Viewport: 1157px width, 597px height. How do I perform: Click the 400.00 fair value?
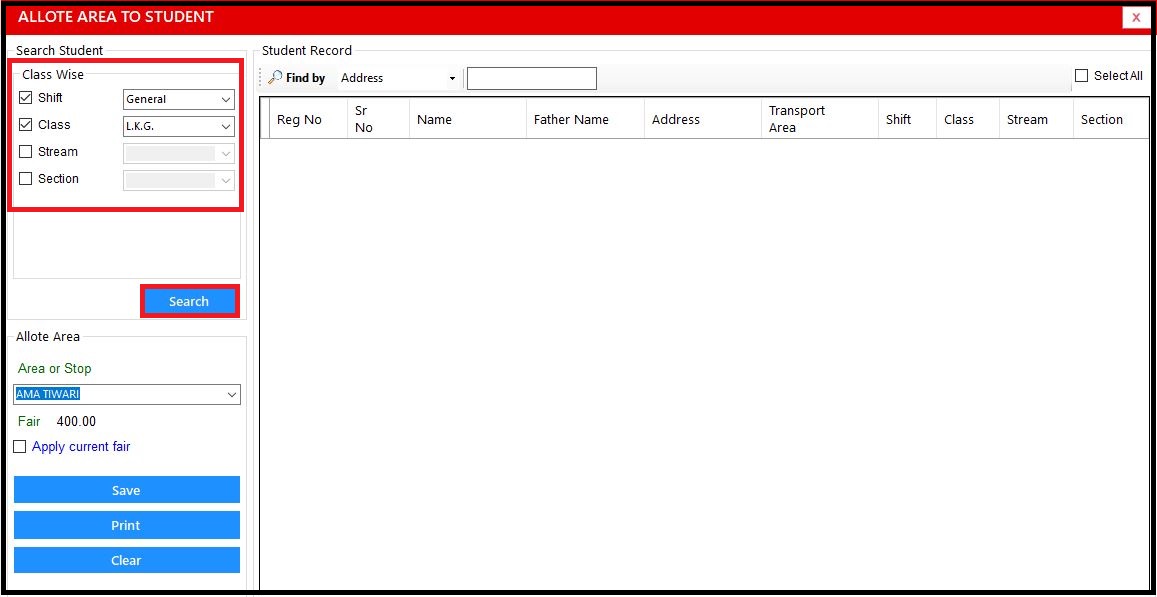[76, 422]
